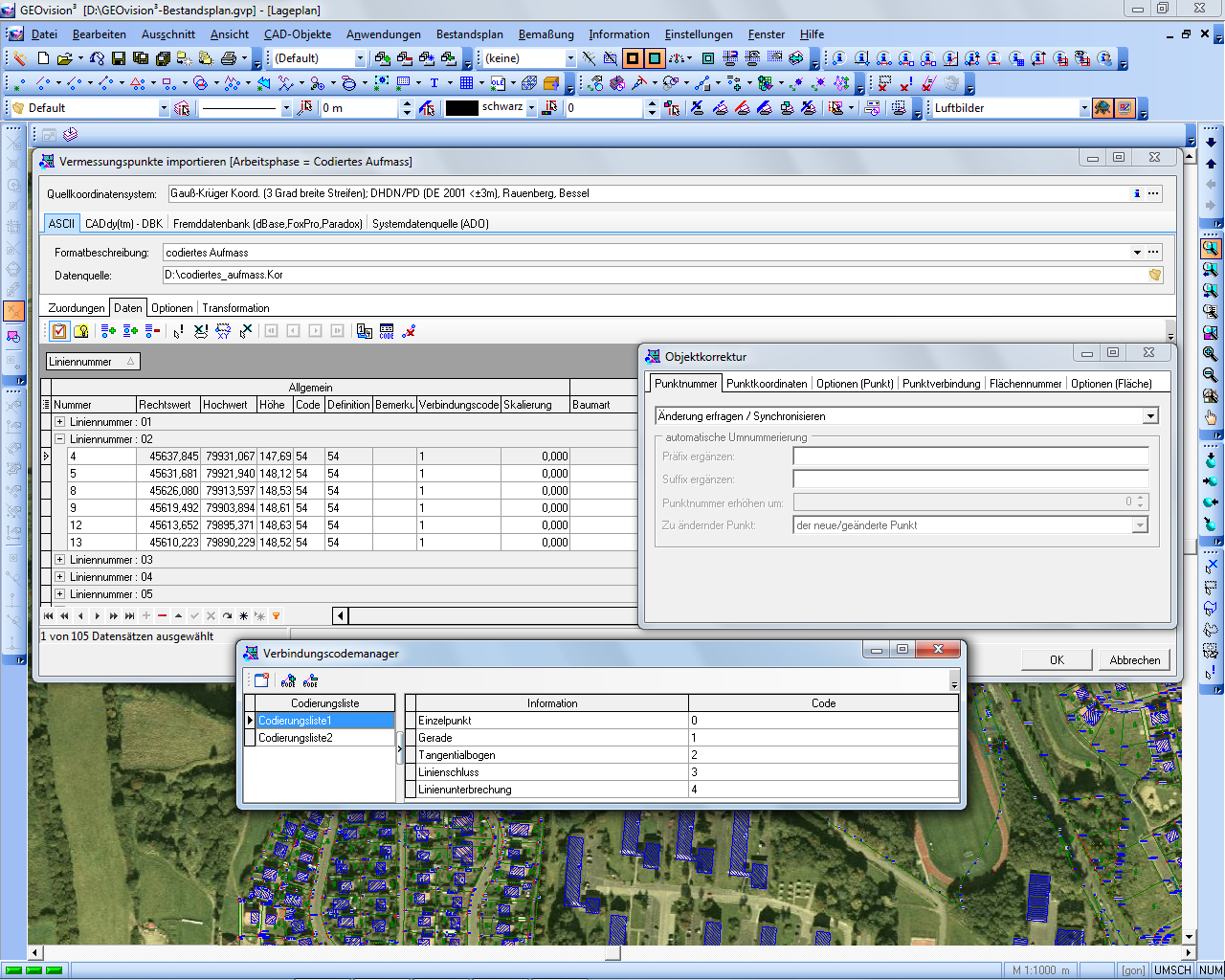Open the (keine) dropdown
Screen dimensions: 1225x980
570,58
